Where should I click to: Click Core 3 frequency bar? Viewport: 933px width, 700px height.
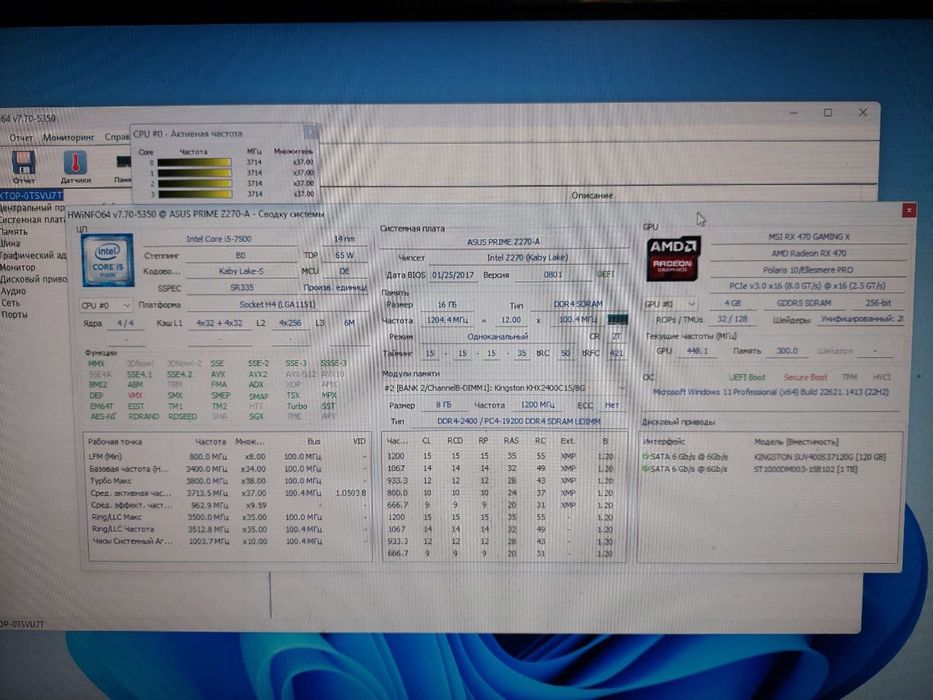point(194,194)
